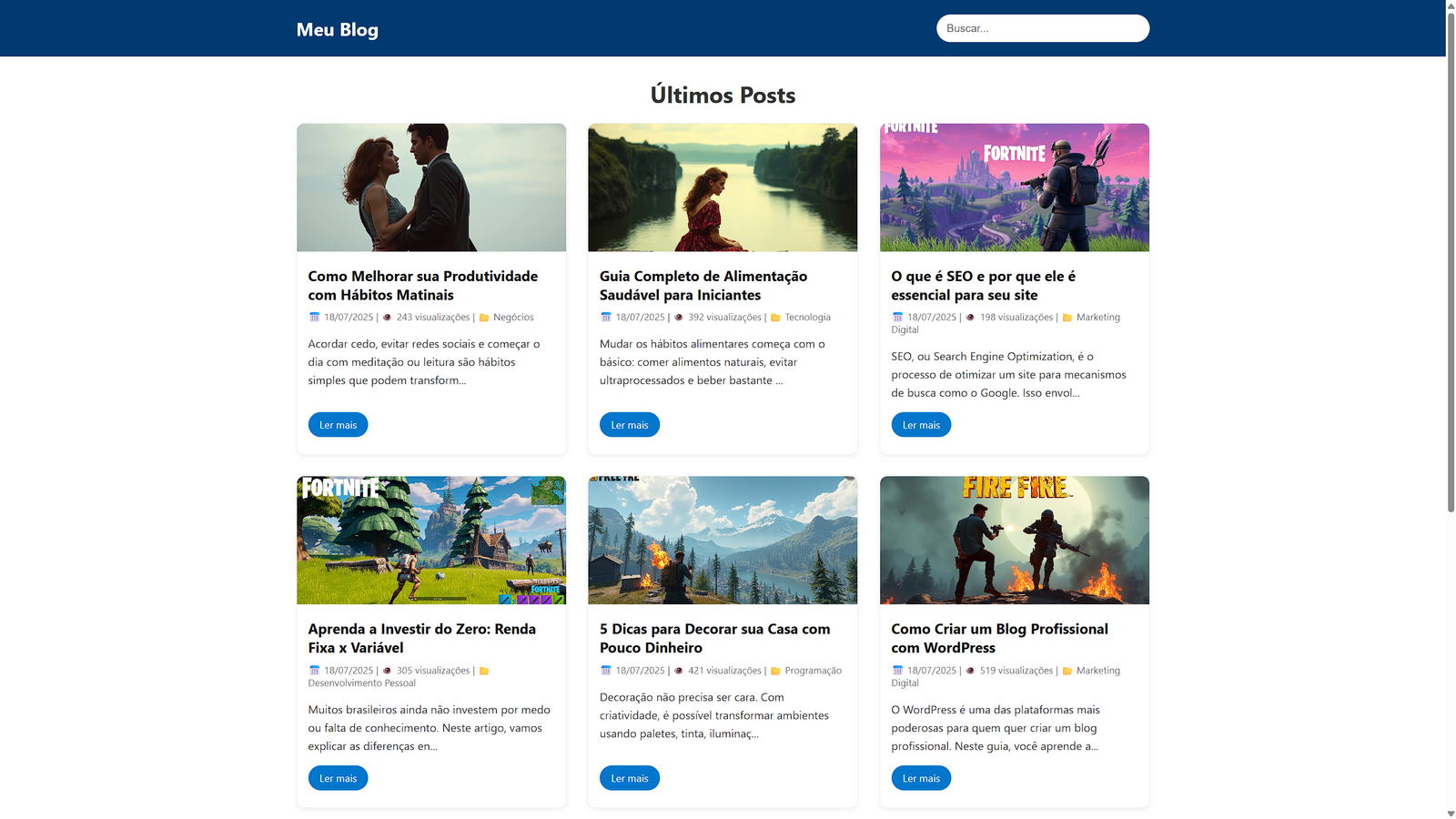1456x819 pixels.
Task: Click the calendar icon on the Produtividade post
Action: [314, 317]
